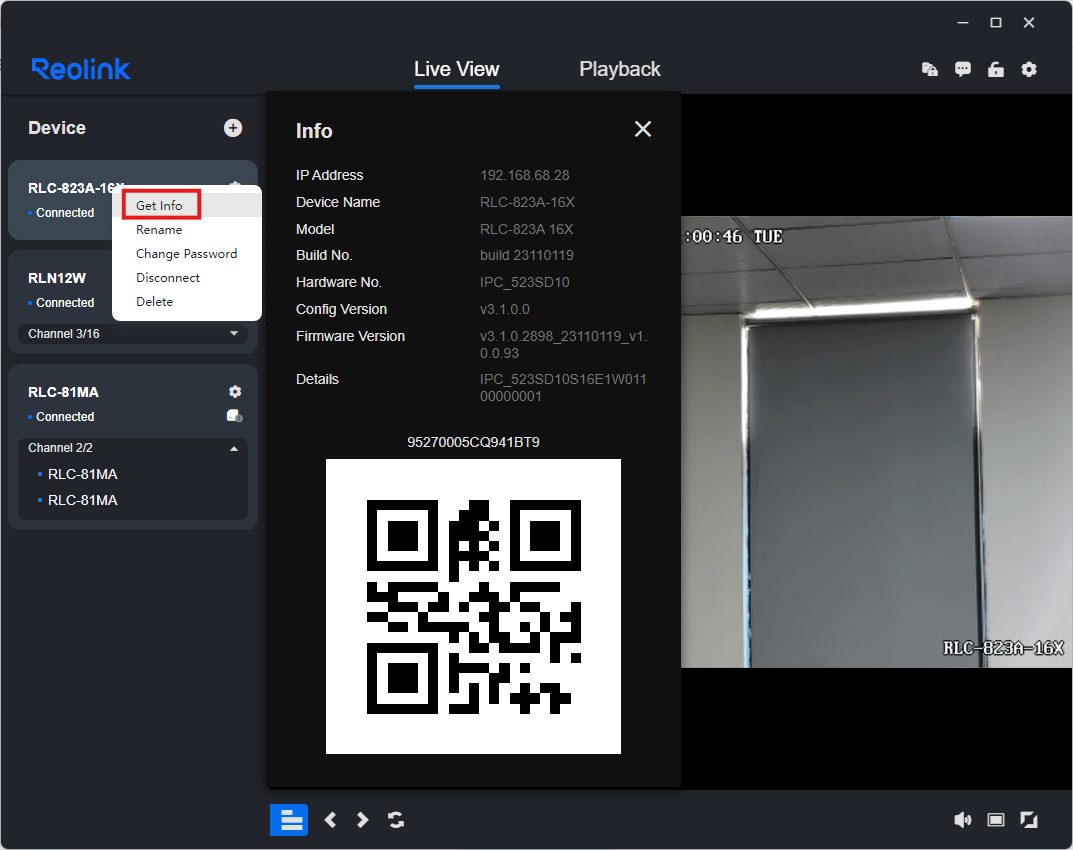Open the message chat bubble icon
1073x850 pixels.
point(963,69)
